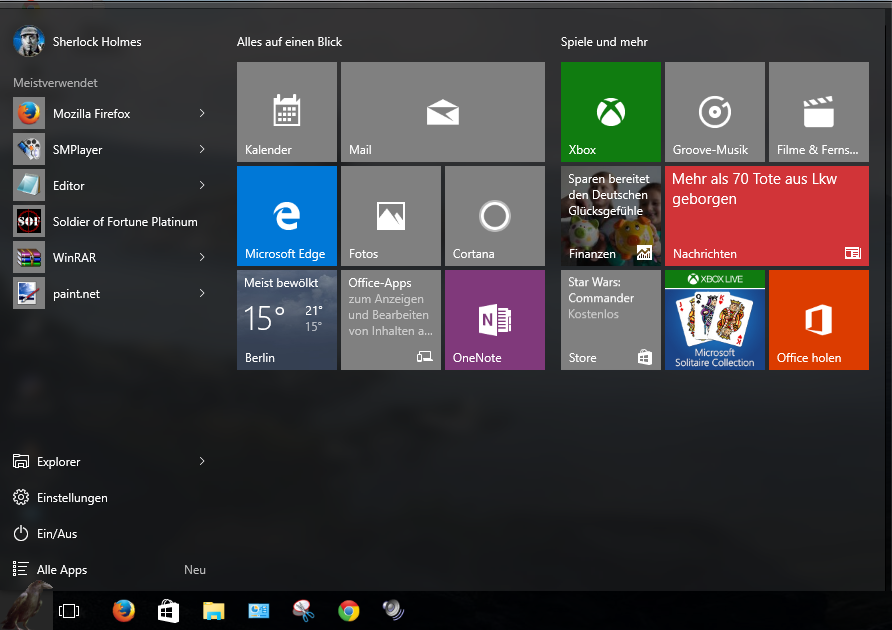Launch Microsoft Solitaire Collection tile
Viewport: 892px width, 630px height.
click(x=715, y=320)
